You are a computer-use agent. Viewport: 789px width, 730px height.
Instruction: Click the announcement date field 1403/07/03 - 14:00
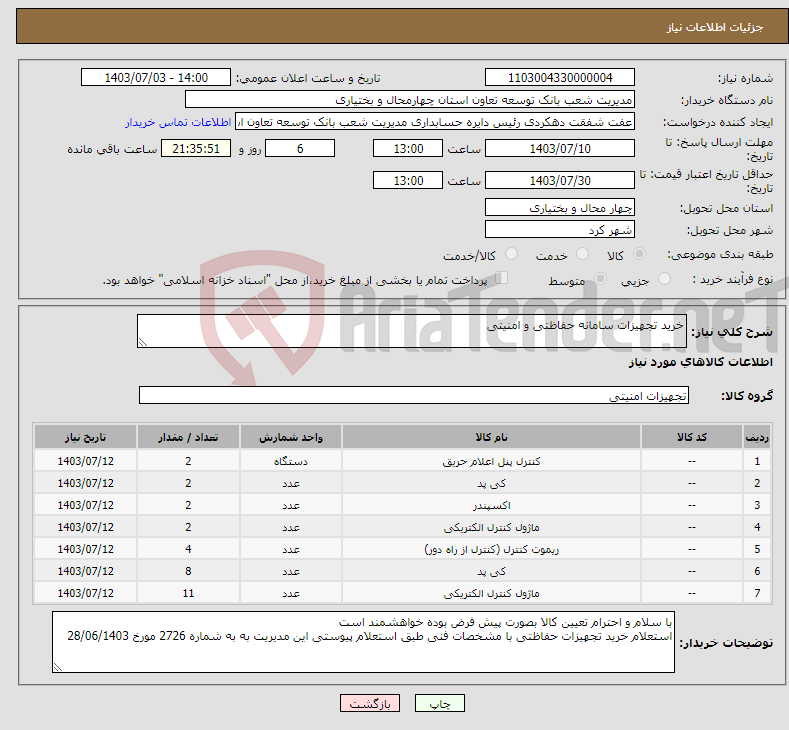click(156, 77)
